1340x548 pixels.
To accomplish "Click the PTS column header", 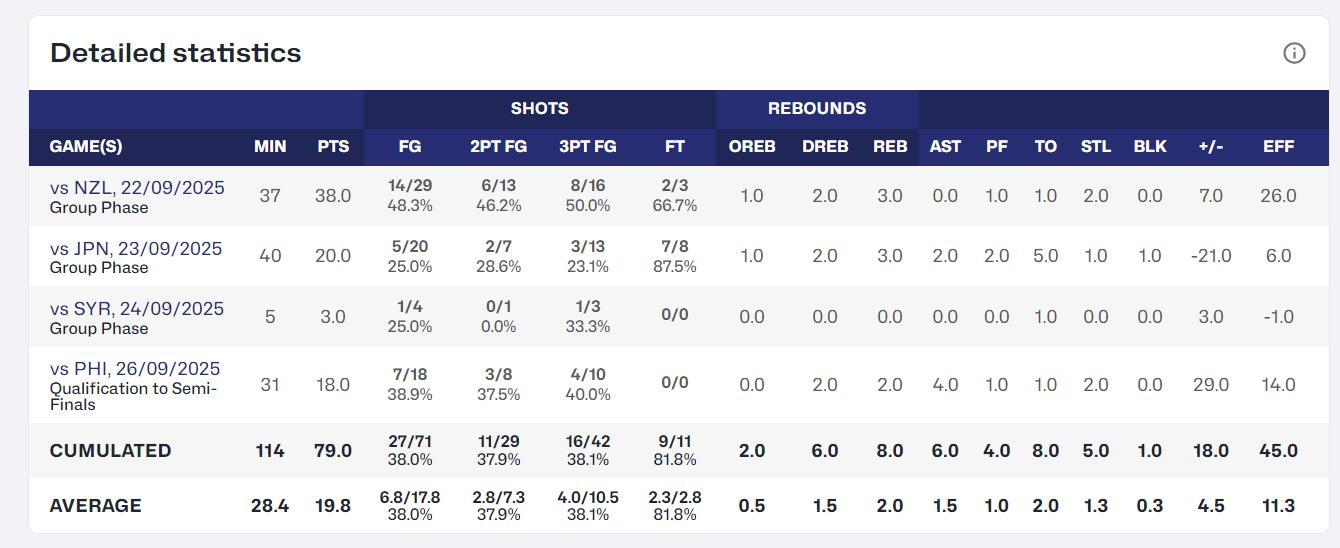I will [x=333, y=146].
